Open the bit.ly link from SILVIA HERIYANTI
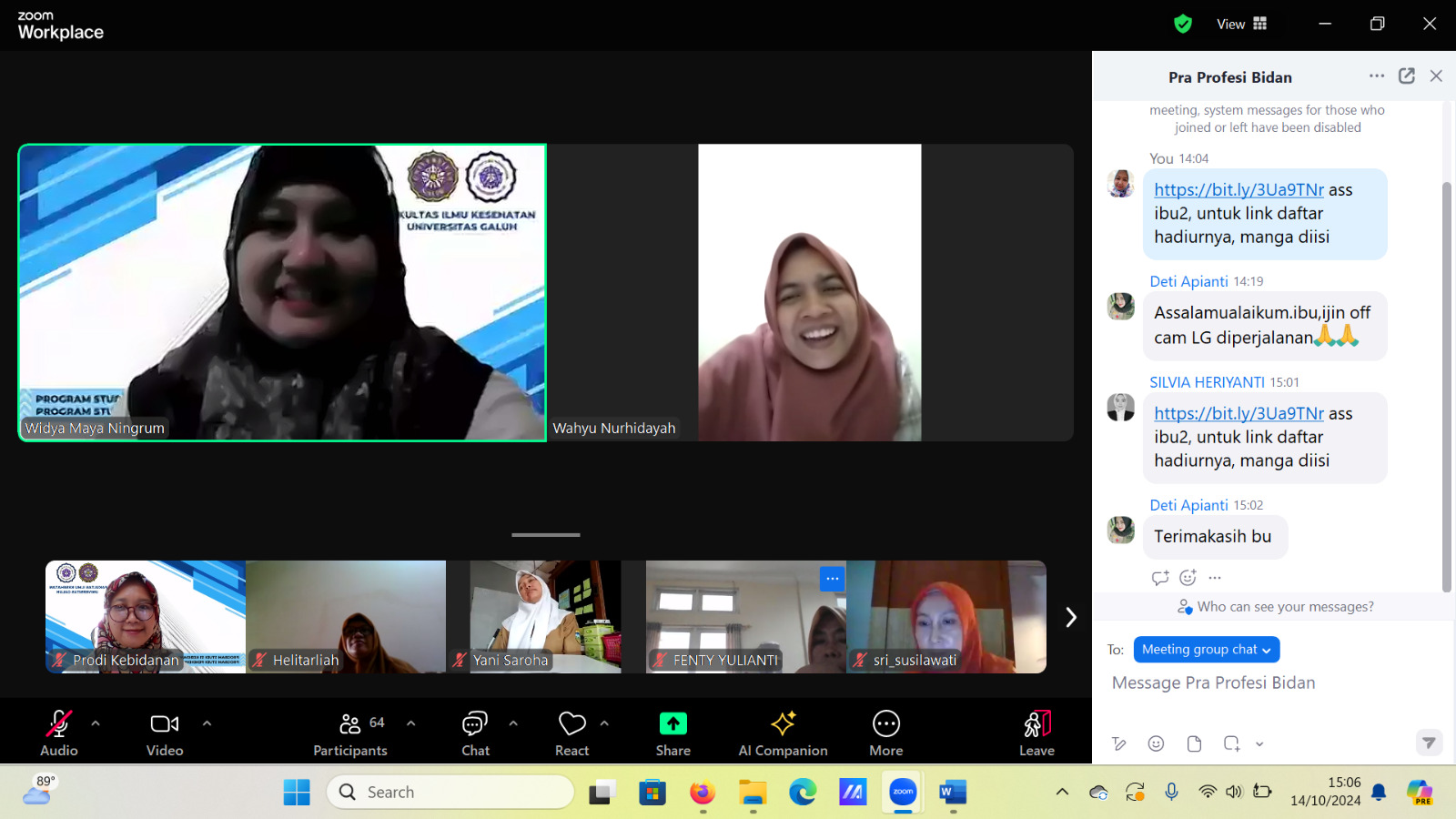The height and width of the screenshot is (819, 1456). coord(1239,413)
